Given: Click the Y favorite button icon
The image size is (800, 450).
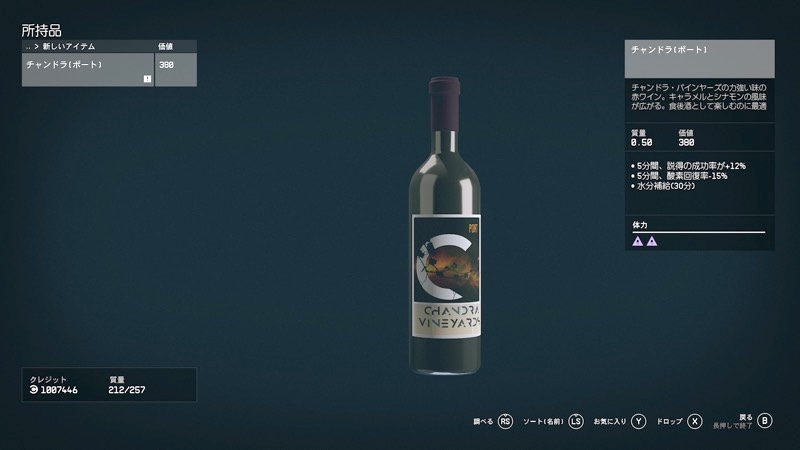Looking at the screenshot, I should (638, 421).
